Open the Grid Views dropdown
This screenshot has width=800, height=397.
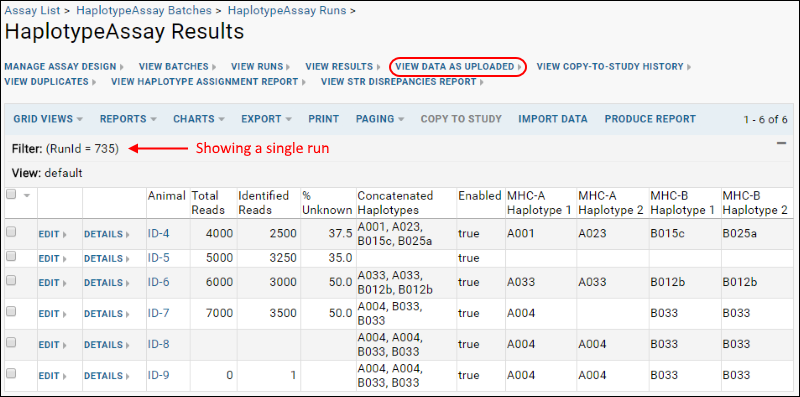click(48, 119)
